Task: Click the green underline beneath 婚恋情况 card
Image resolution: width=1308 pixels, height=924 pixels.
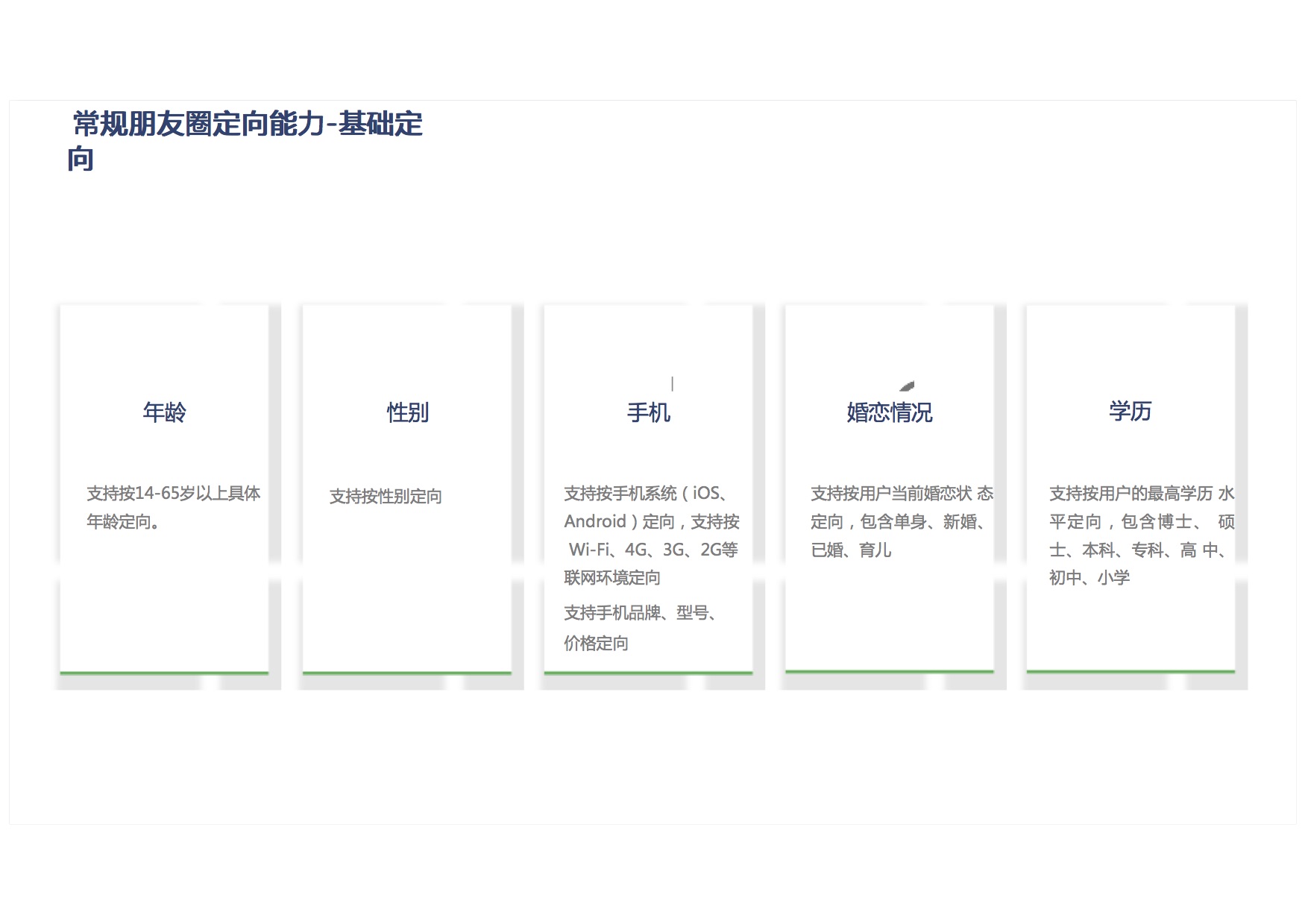Action: (889, 671)
